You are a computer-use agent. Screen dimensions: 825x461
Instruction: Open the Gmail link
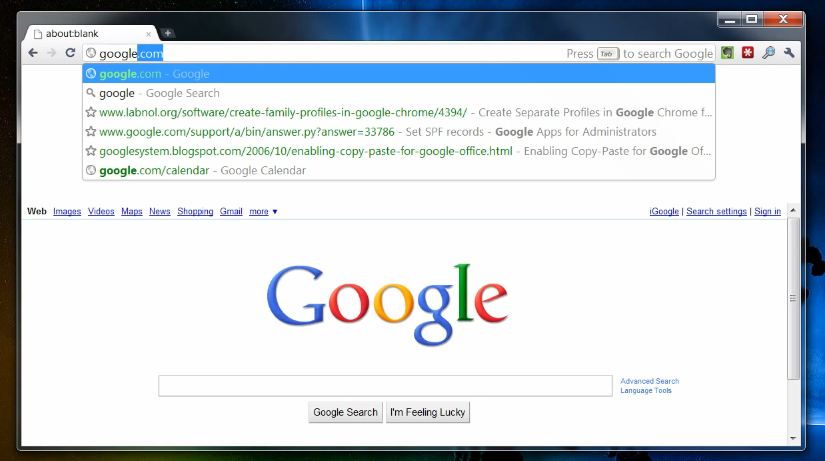pyautogui.click(x=231, y=211)
